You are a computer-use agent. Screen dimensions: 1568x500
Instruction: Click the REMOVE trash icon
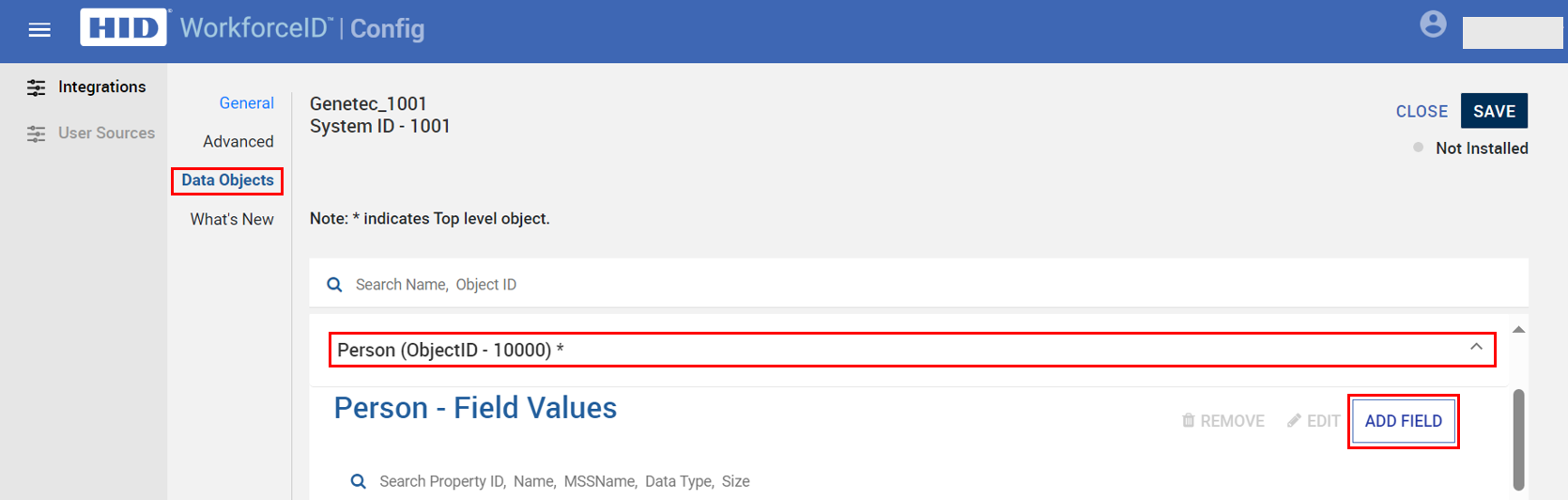click(x=1189, y=420)
